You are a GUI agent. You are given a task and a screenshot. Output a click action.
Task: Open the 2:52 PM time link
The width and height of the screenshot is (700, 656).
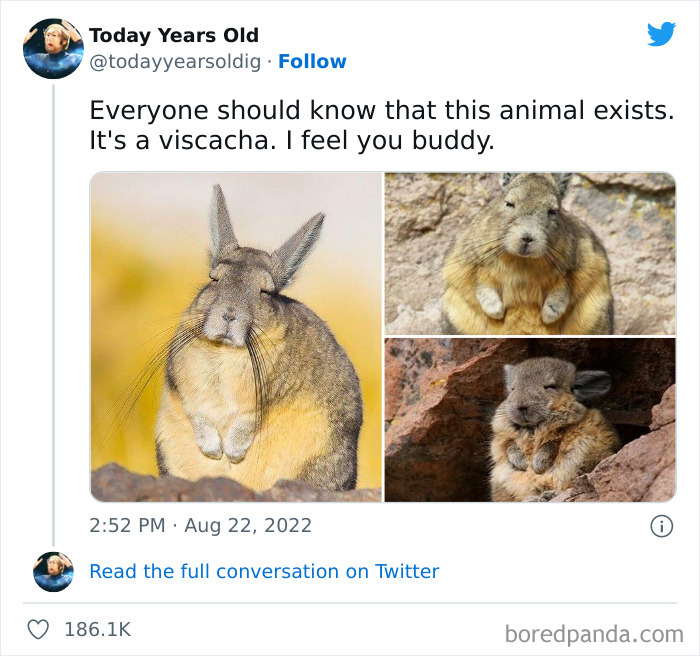127,525
